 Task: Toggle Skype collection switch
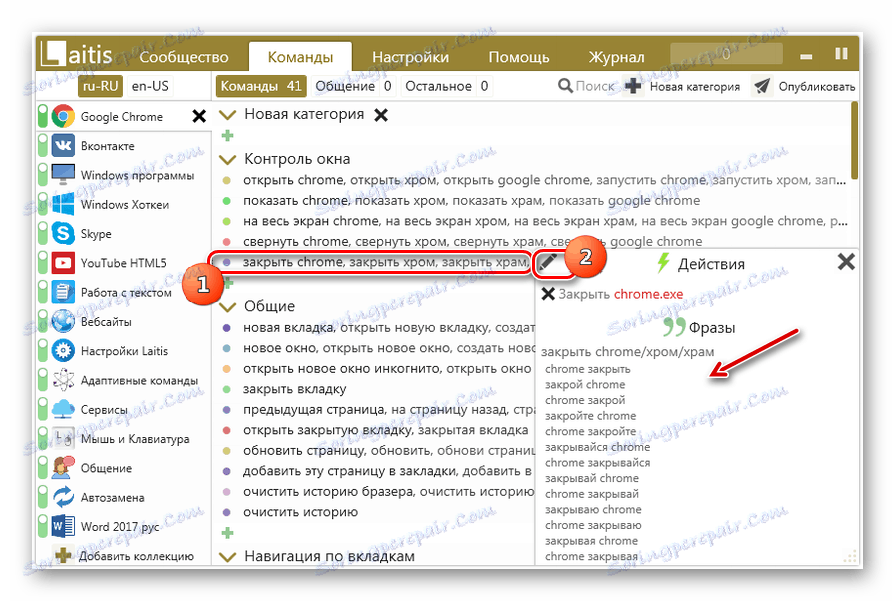(x=43, y=233)
